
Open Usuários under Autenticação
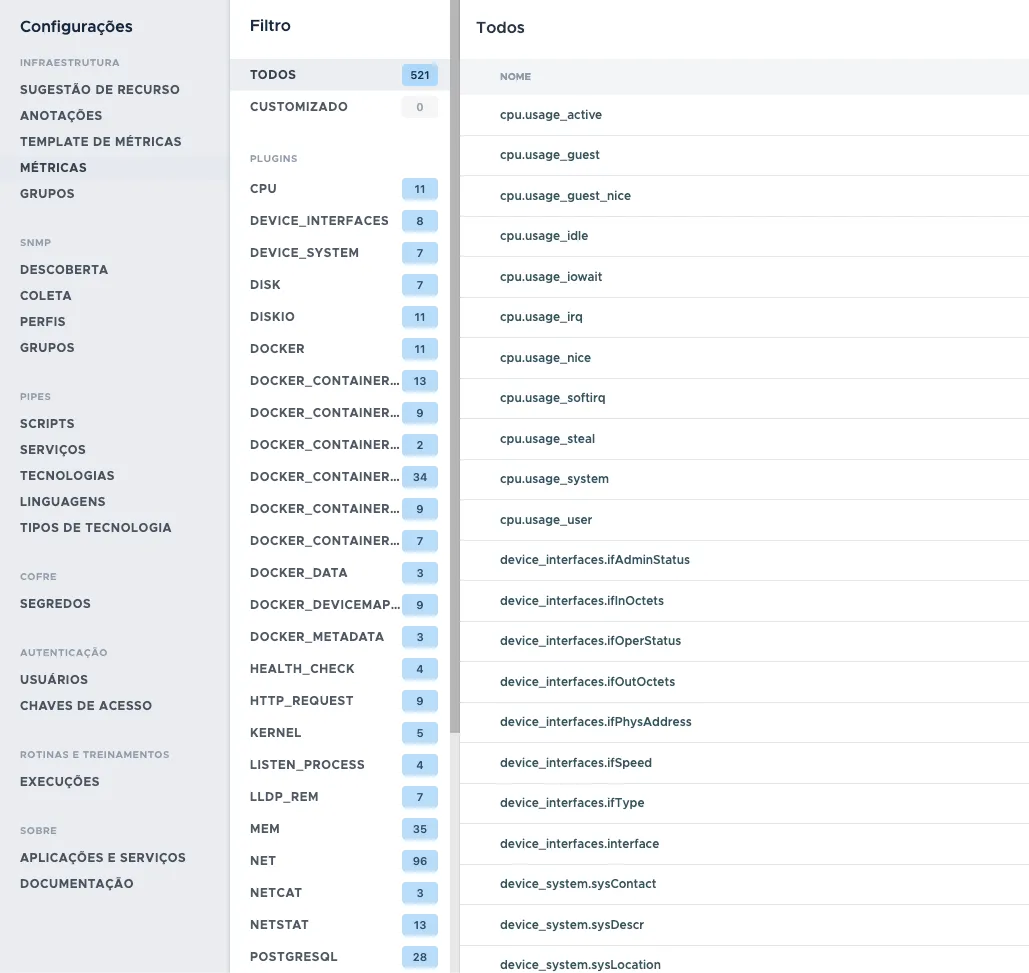[x=54, y=680]
